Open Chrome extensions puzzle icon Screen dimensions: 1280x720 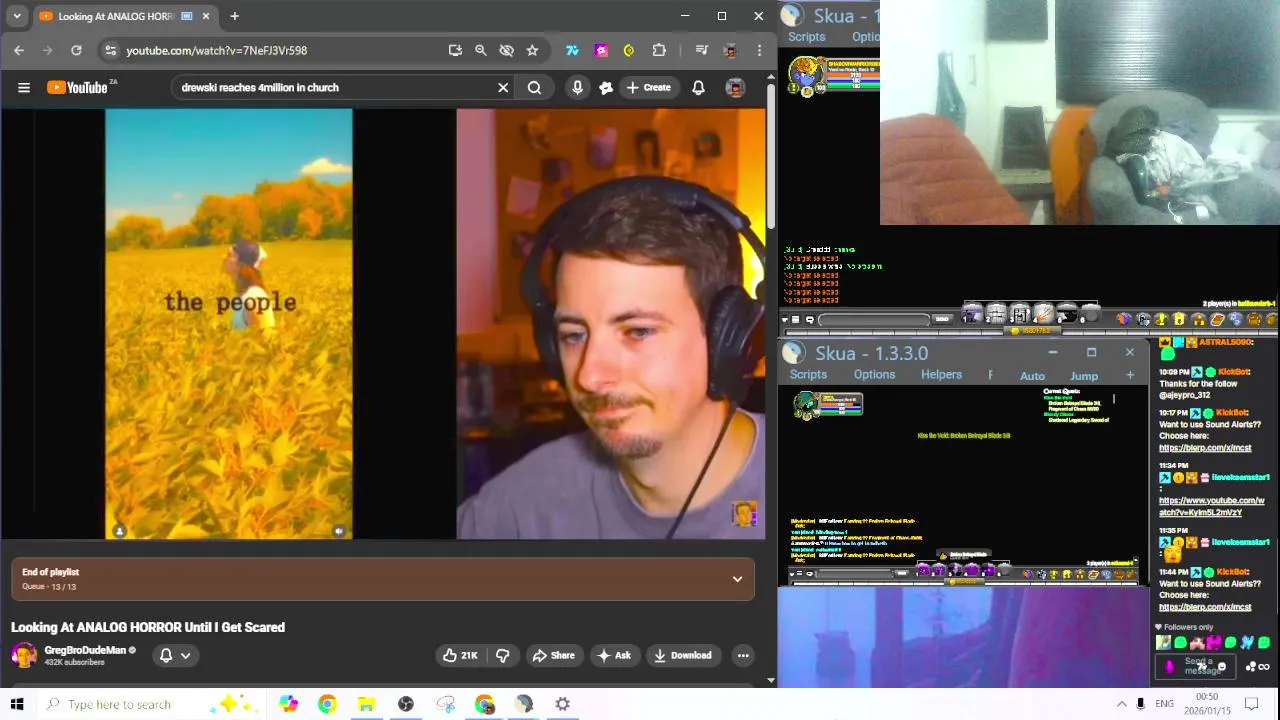point(659,50)
